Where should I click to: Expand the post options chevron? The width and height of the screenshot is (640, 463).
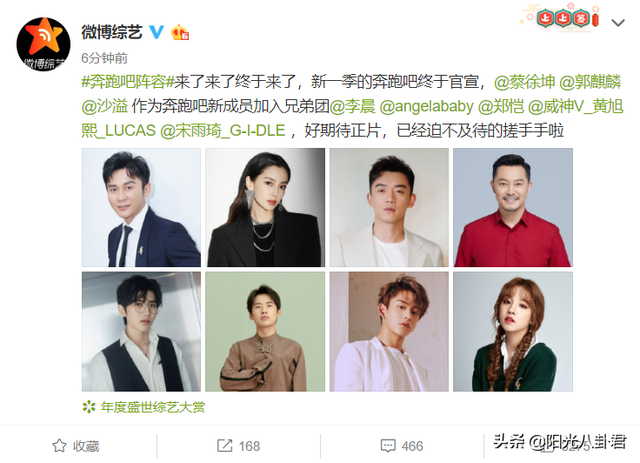(x=618, y=23)
